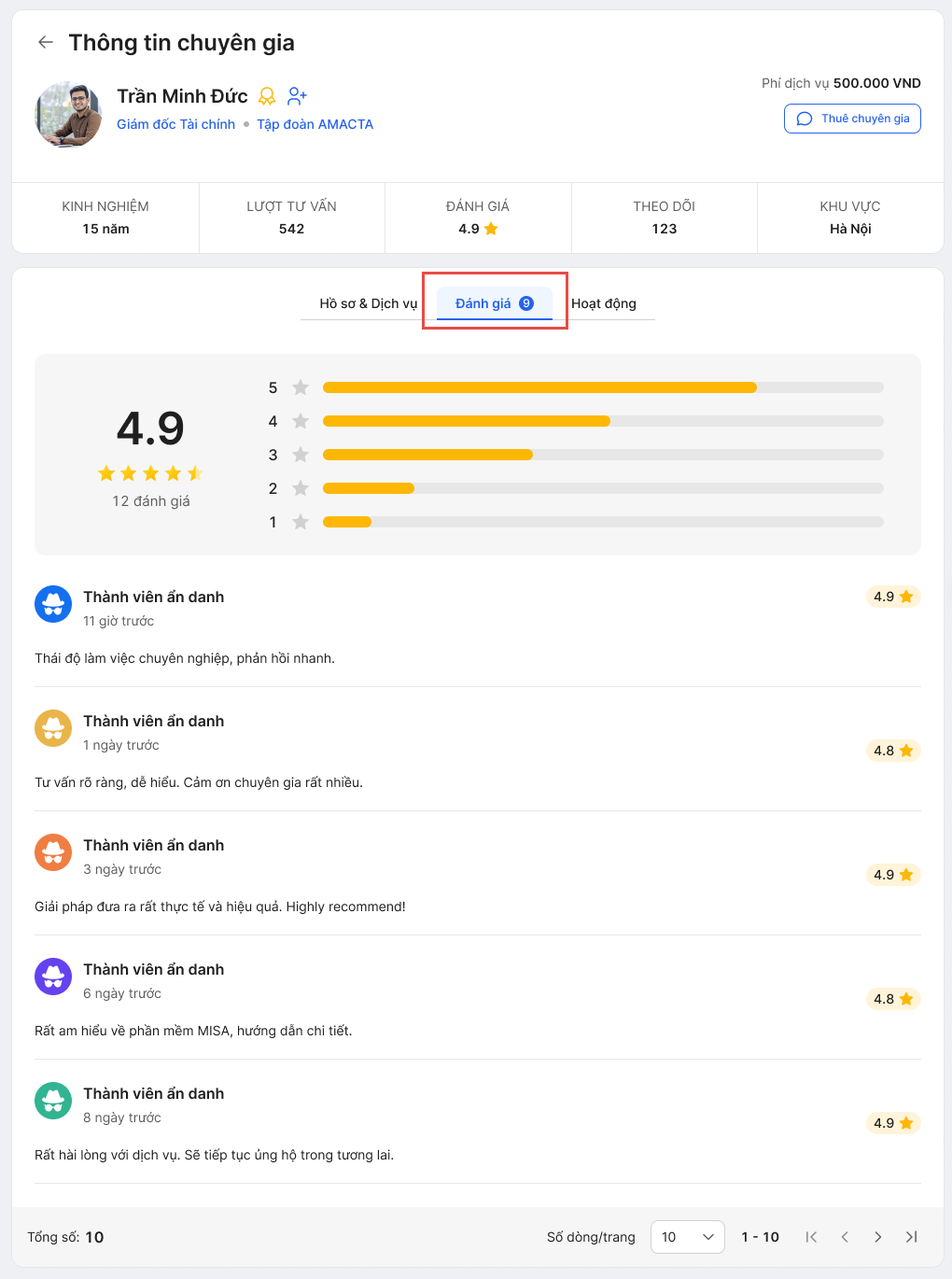Open the Tập đoàn AMACTA link

[x=315, y=124]
